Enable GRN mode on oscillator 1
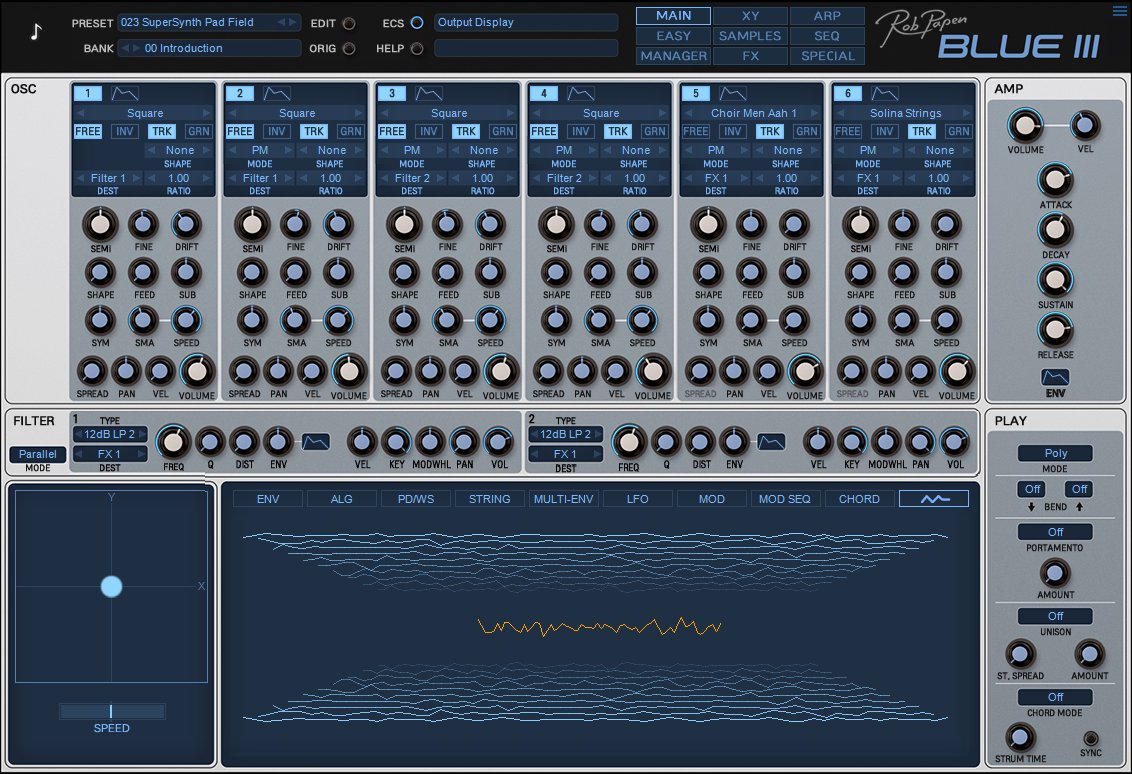The height and width of the screenshot is (774, 1132). pyautogui.click(x=196, y=131)
